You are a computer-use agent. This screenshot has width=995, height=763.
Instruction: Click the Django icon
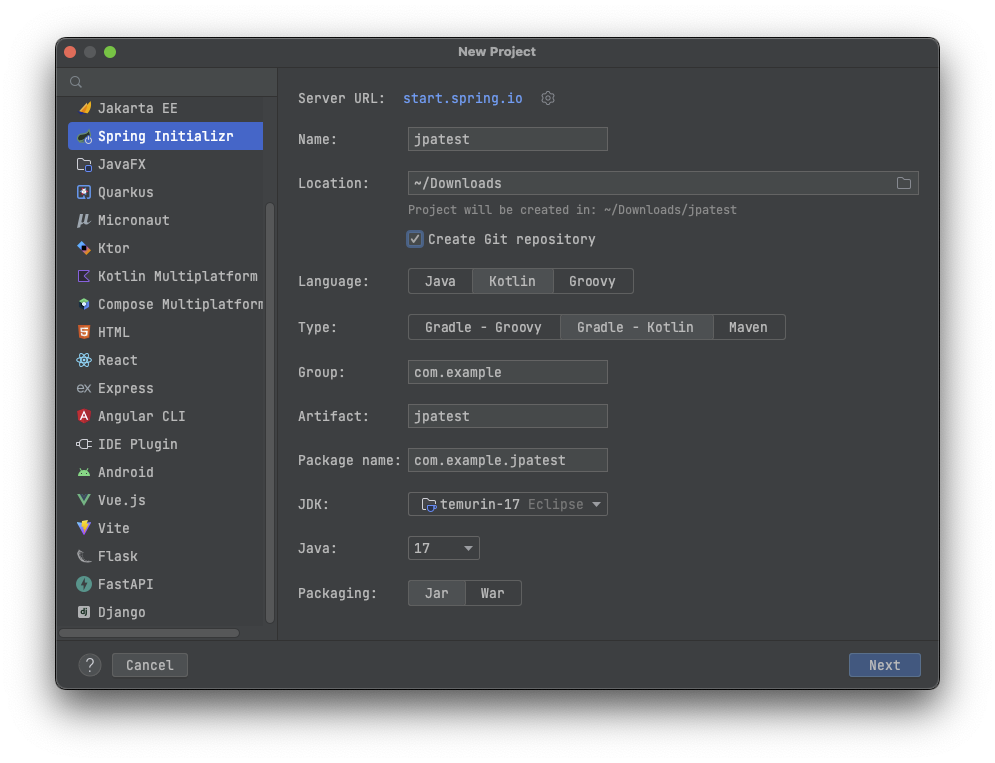click(x=84, y=612)
